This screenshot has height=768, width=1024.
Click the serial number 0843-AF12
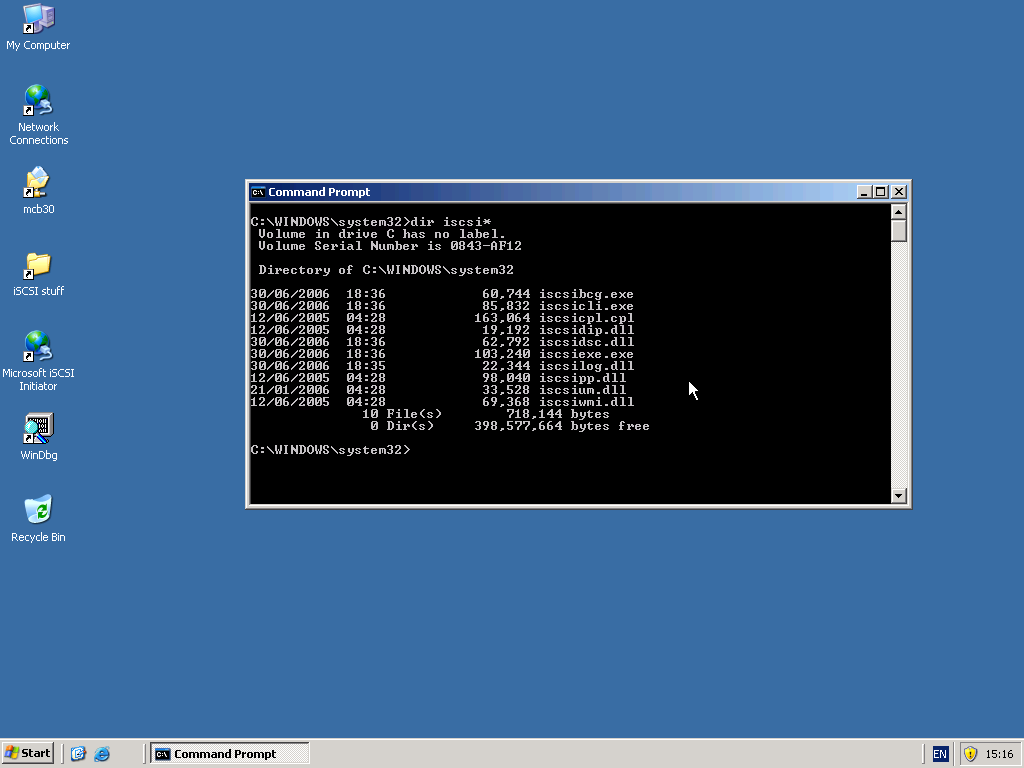pos(486,246)
